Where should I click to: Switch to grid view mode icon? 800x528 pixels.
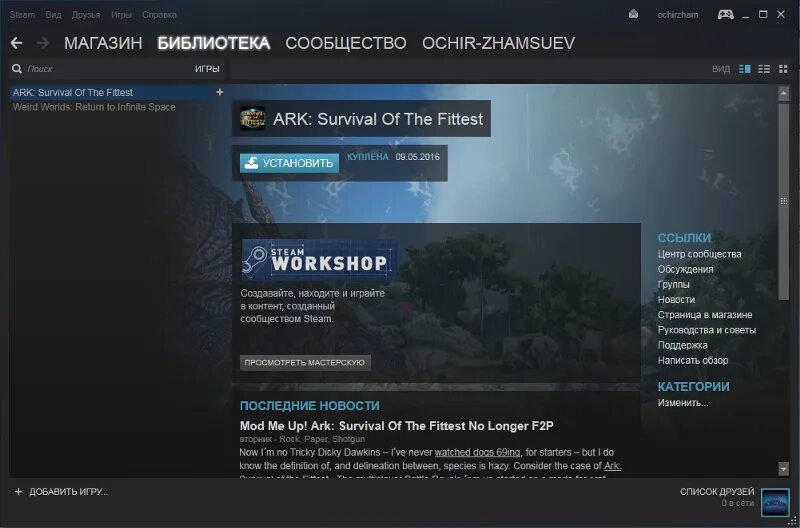(783, 69)
